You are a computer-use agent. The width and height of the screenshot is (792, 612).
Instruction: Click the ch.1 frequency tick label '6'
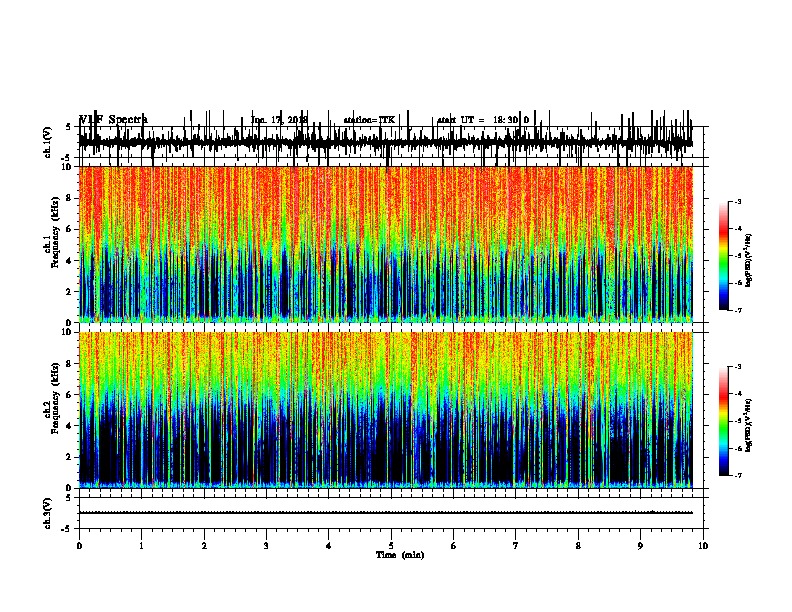coord(69,229)
